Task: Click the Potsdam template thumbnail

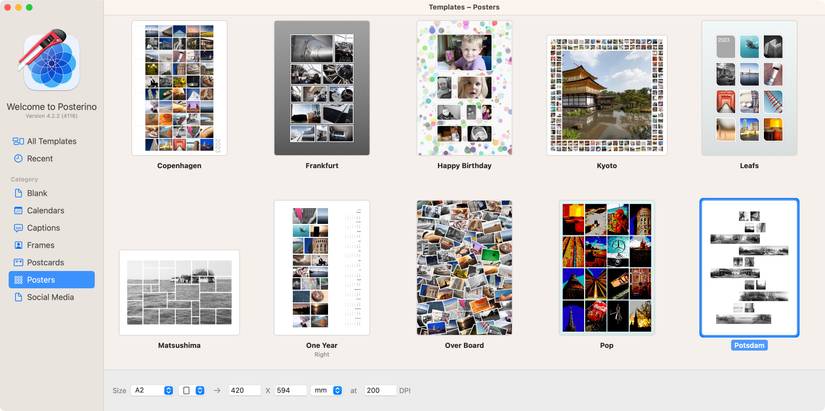Action: pyautogui.click(x=749, y=268)
